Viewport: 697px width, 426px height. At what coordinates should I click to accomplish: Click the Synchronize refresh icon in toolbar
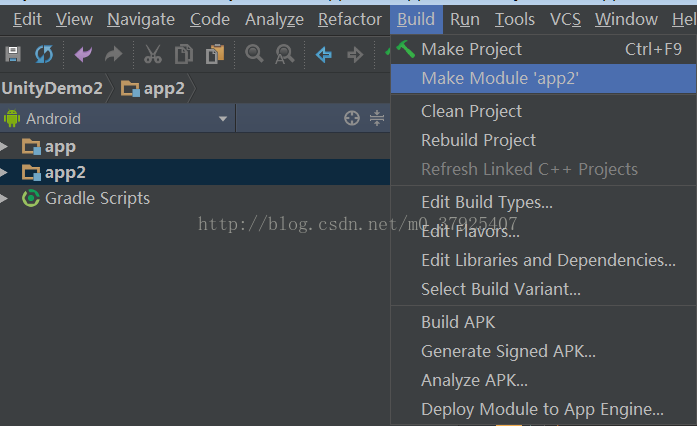coord(44,54)
